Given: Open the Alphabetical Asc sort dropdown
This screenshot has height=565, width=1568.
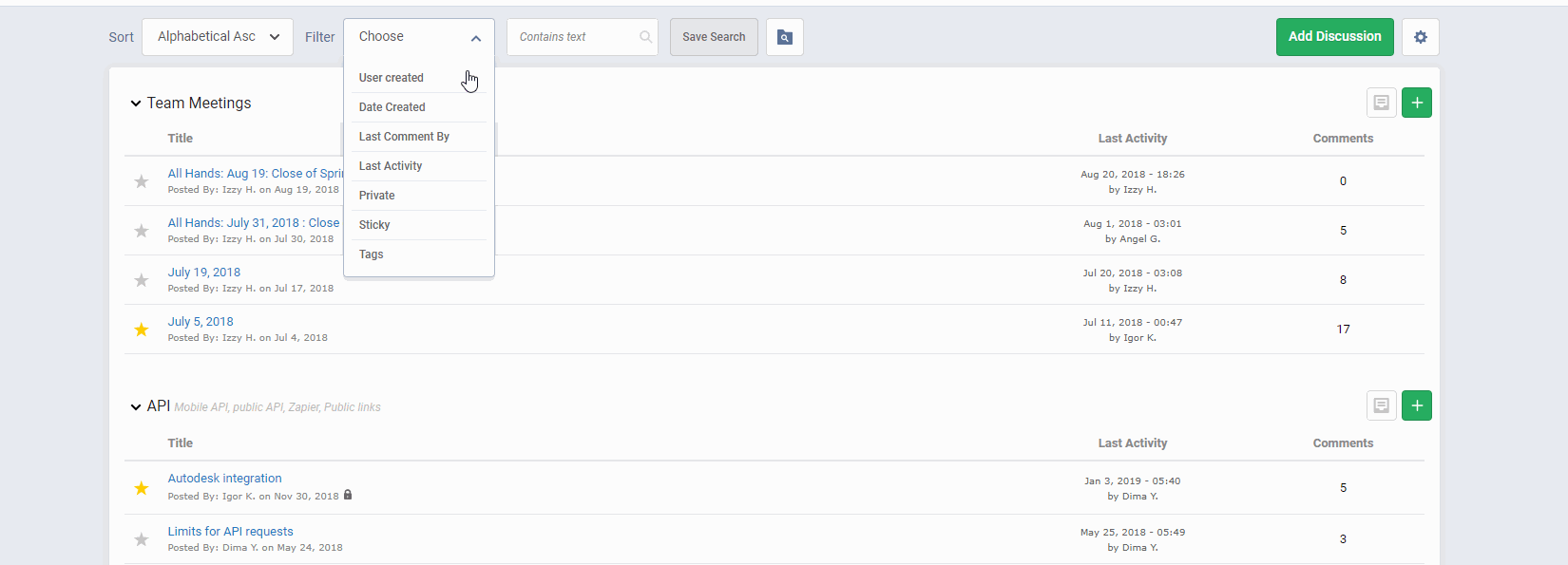Looking at the screenshot, I should tap(218, 37).
